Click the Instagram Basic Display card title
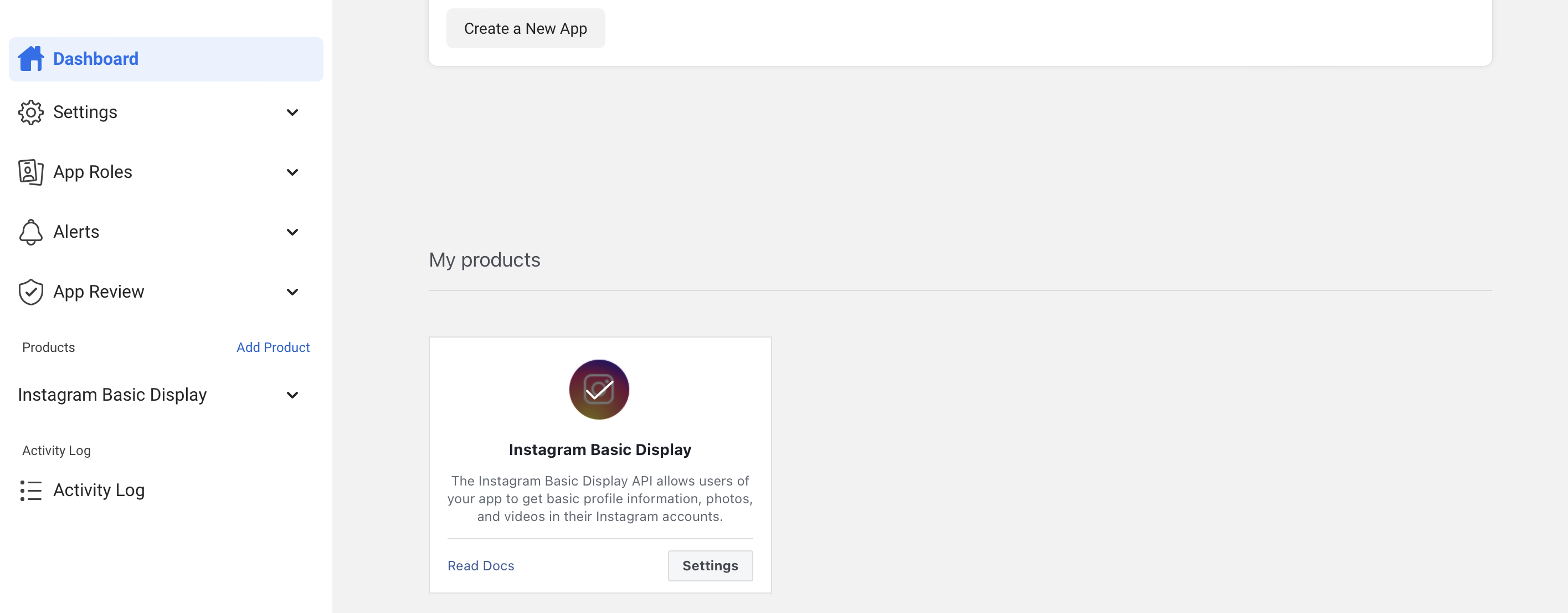The image size is (1568, 613). coord(600,449)
